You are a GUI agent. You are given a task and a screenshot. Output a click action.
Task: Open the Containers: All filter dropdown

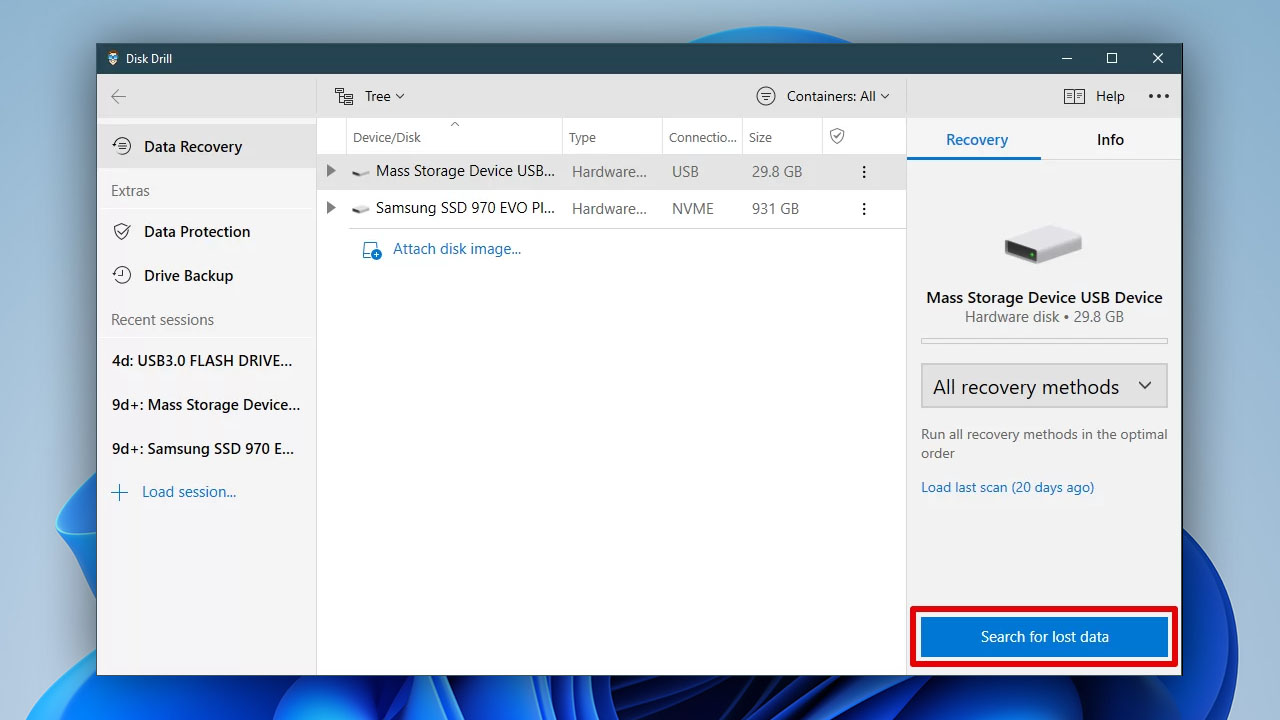823,97
